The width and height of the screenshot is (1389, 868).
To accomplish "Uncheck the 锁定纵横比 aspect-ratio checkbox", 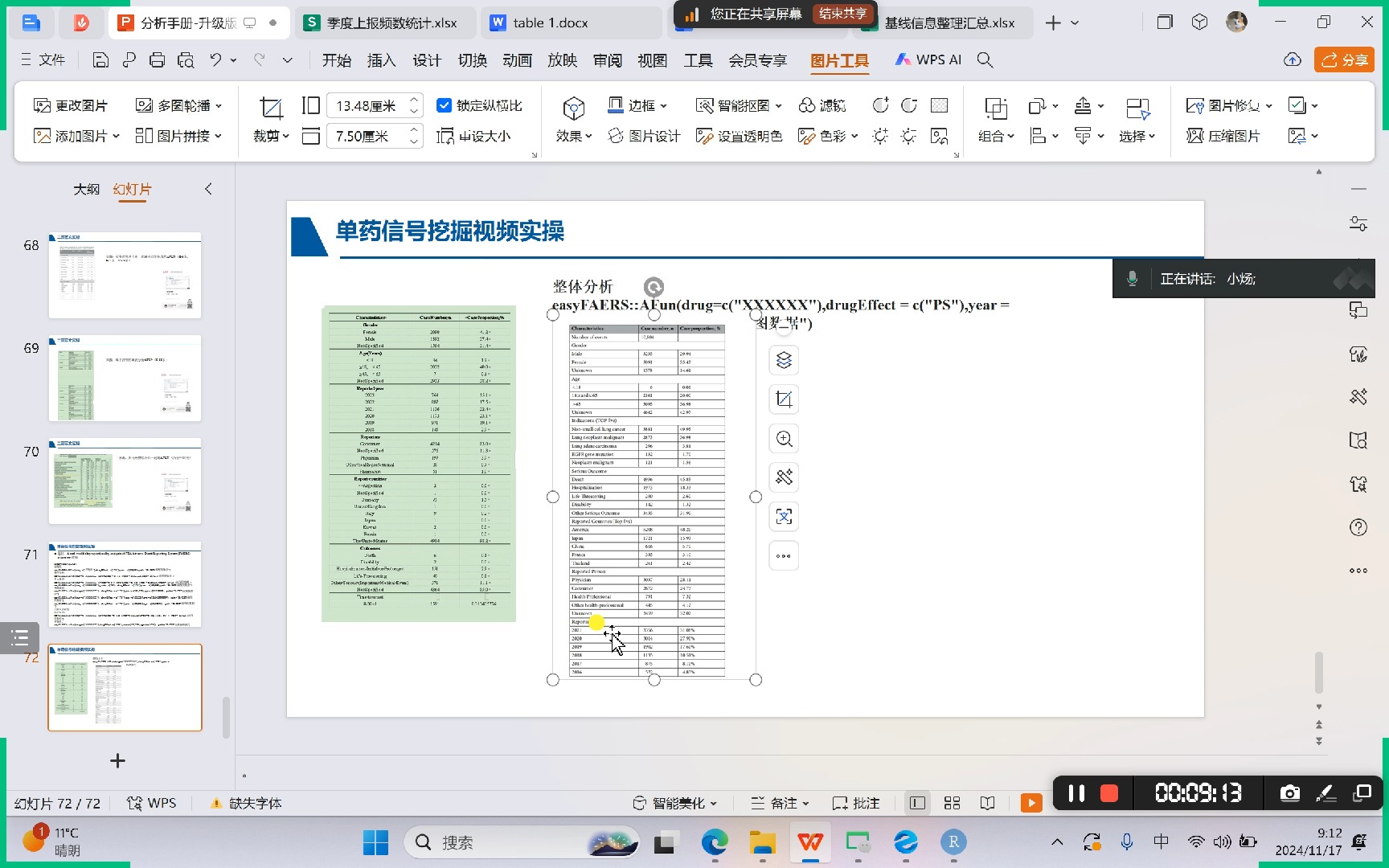I will coord(445,104).
